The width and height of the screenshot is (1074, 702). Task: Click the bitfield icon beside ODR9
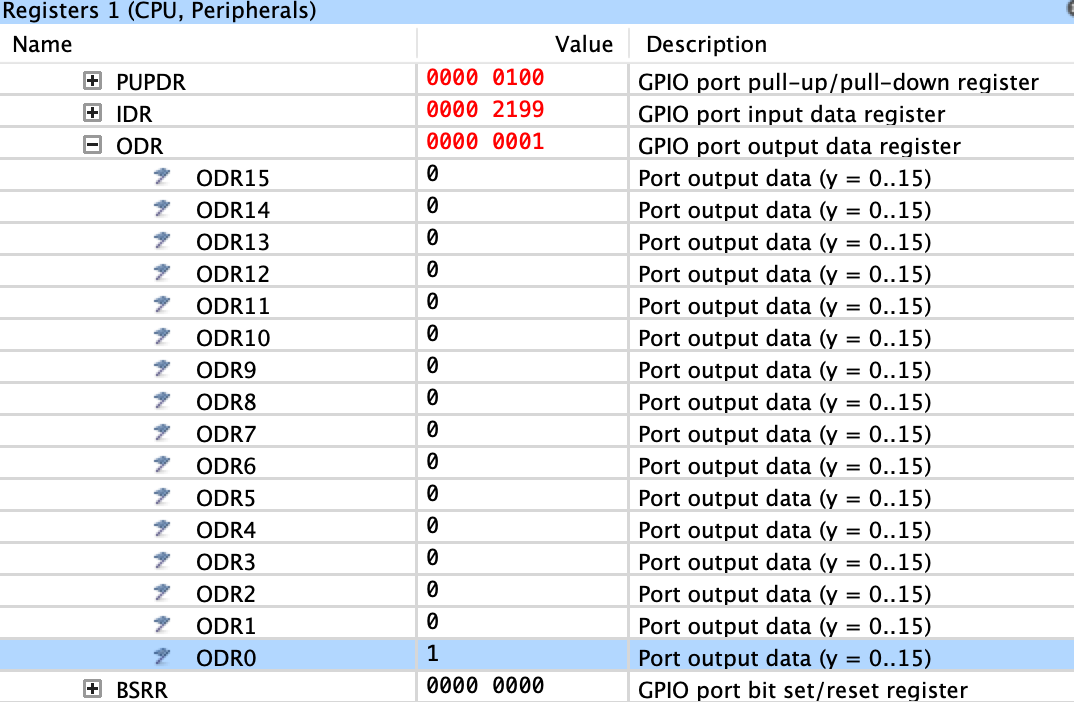[x=162, y=368]
